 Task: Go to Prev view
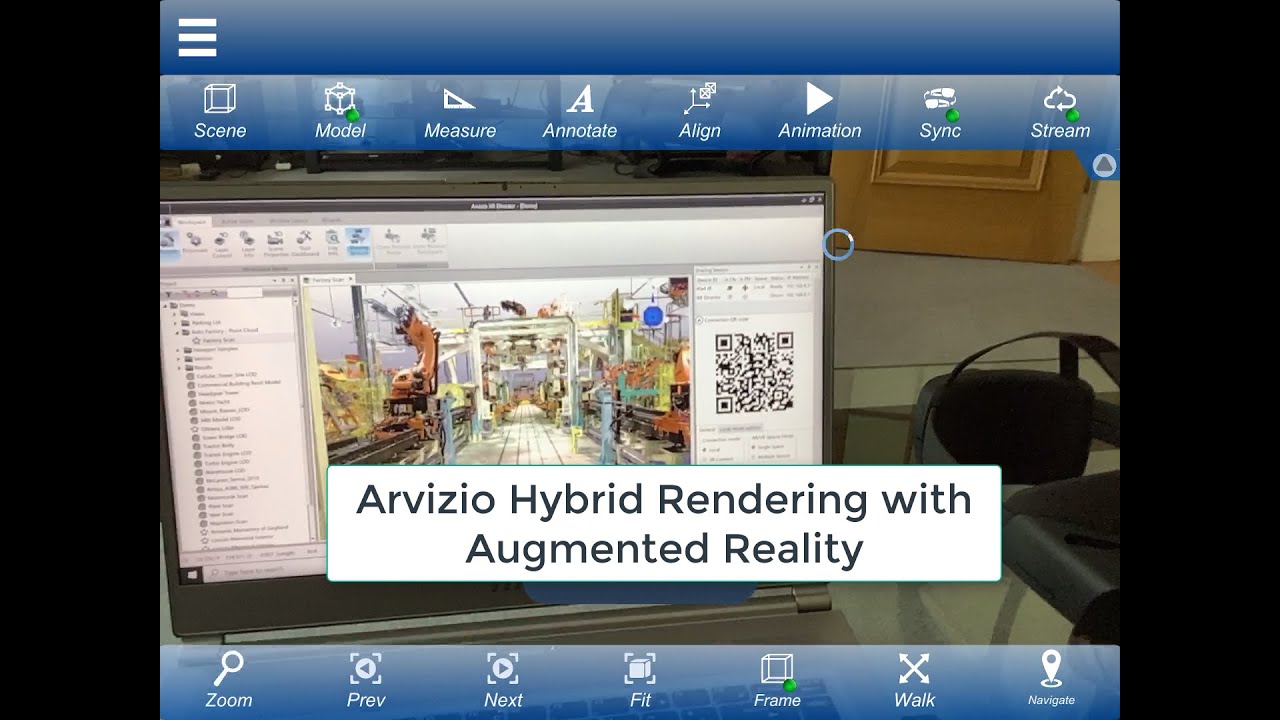click(366, 680)
